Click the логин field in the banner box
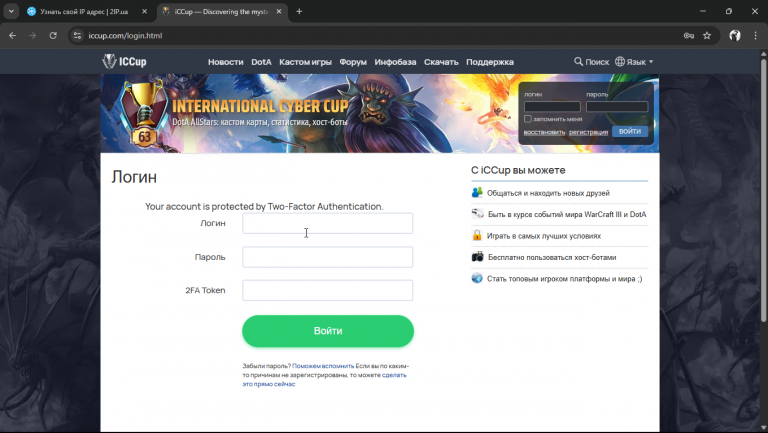Image resolution: width=768 pixels, height=433 pixels. [x=552, y=106]
